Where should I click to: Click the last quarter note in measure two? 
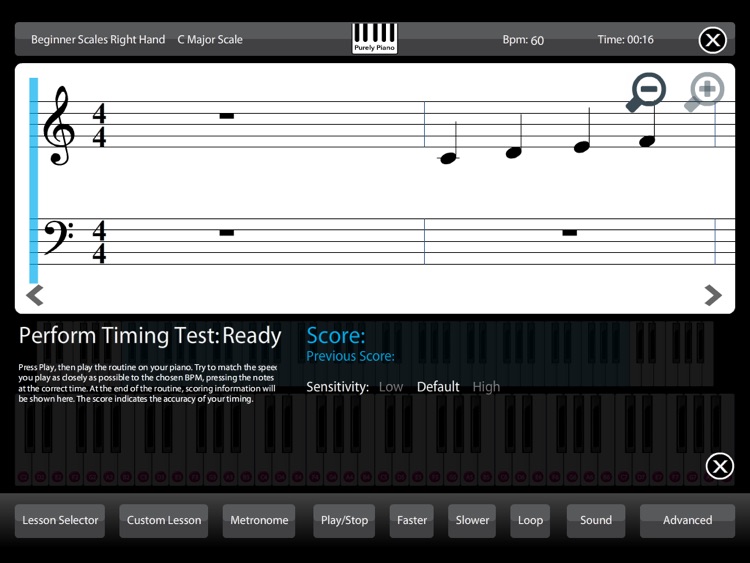[x=648, y=141]
